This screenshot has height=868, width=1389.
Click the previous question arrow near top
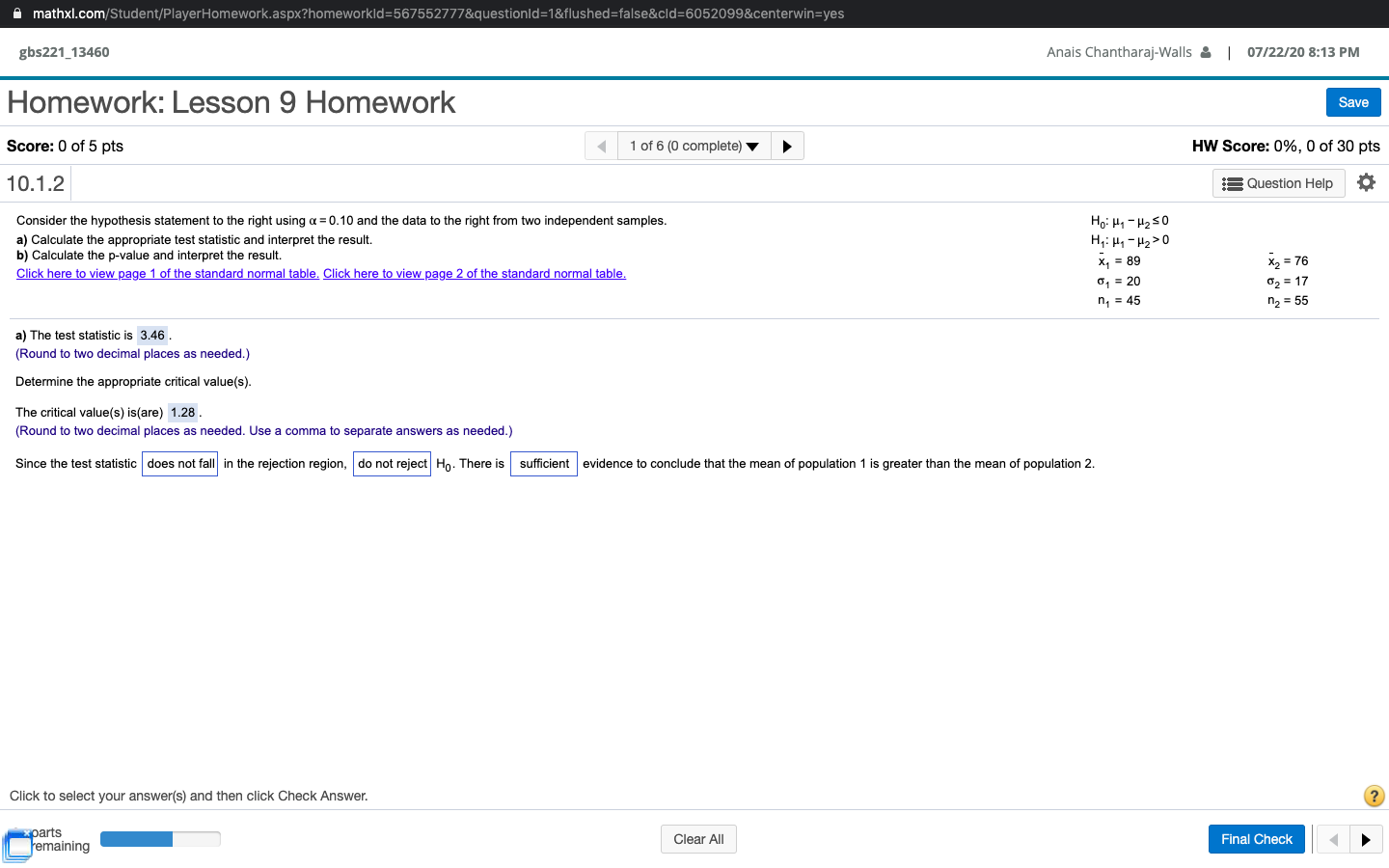coord(599,146)
